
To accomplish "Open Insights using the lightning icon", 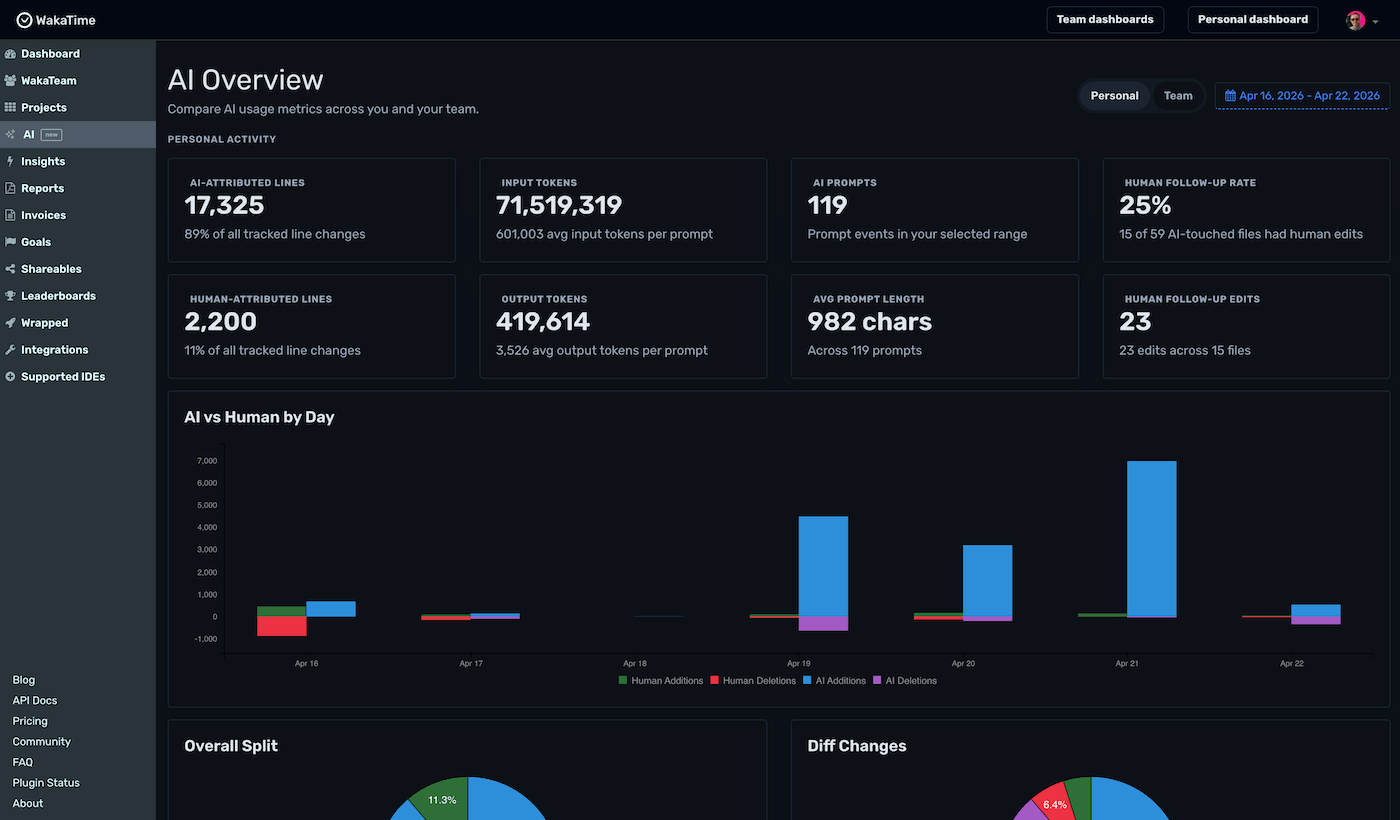I will click(x=11, y=162).
